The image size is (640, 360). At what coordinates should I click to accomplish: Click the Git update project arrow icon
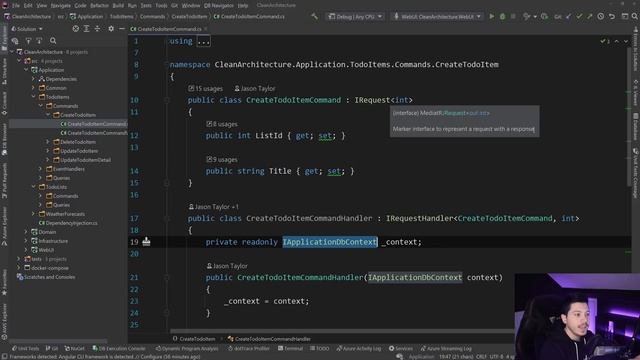(x=569, y=17)
